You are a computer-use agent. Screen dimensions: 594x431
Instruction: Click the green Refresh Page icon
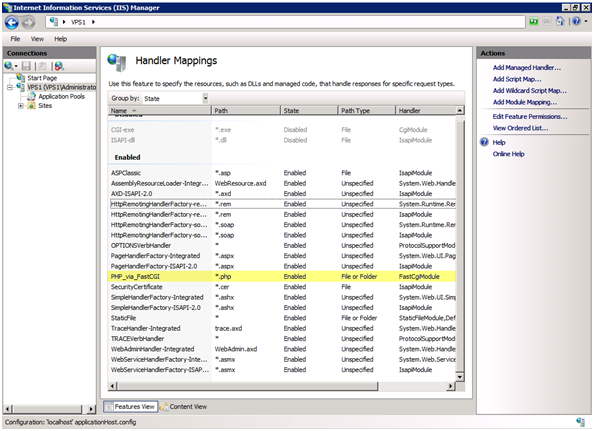point(534,22)
